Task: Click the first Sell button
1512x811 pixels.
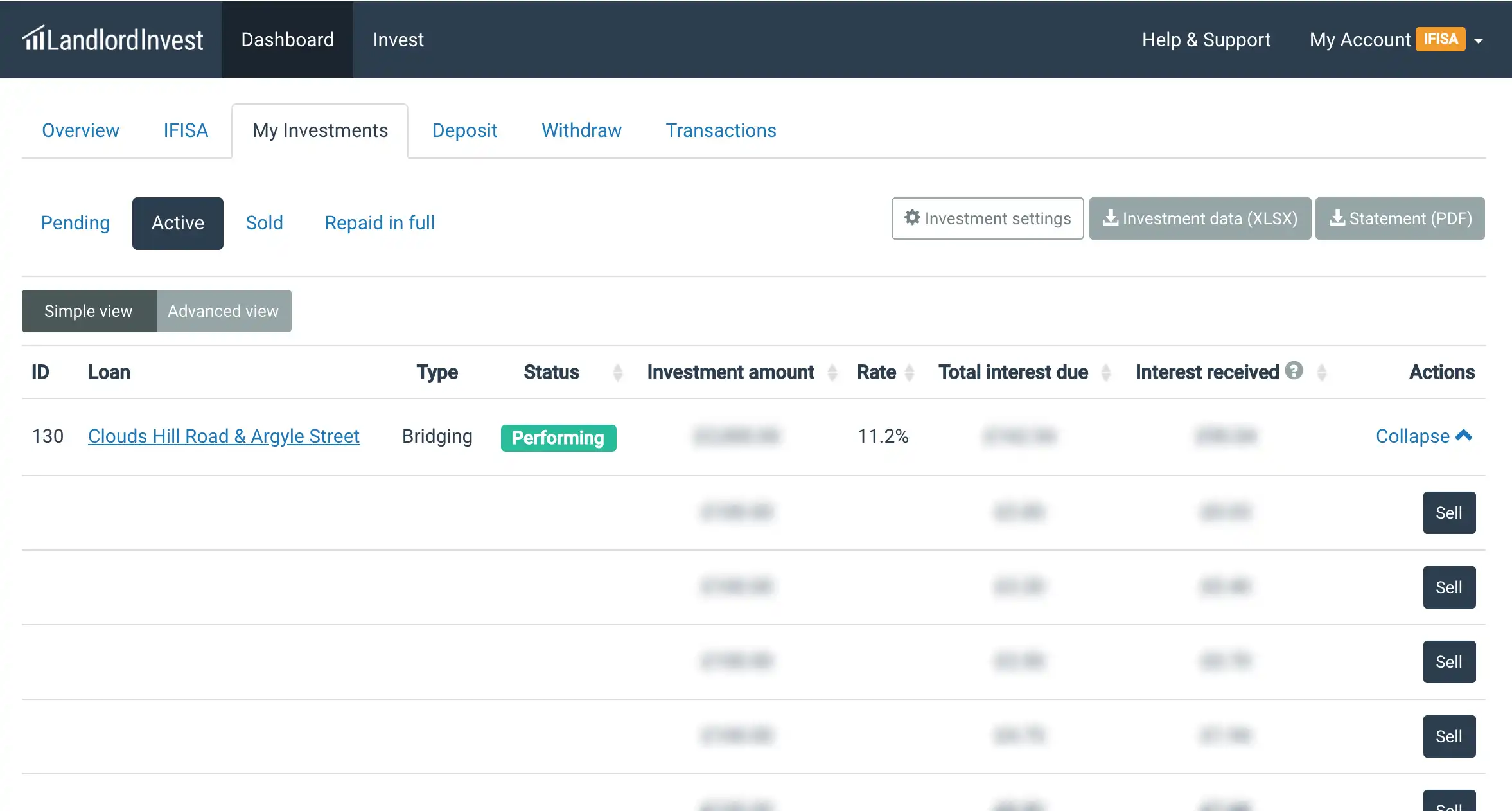Action: point(1449,513)
